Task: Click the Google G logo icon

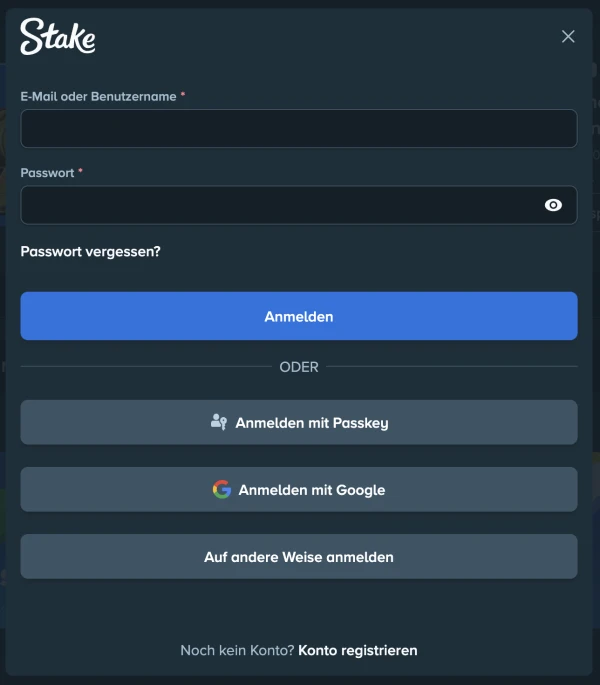Action: tap(222, 489)
